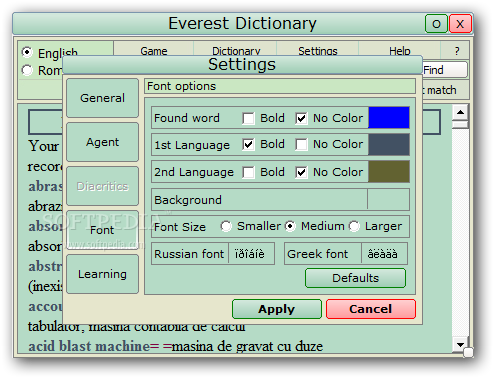
Task: Check No Color for 1st Language
Action: point(301,145)
